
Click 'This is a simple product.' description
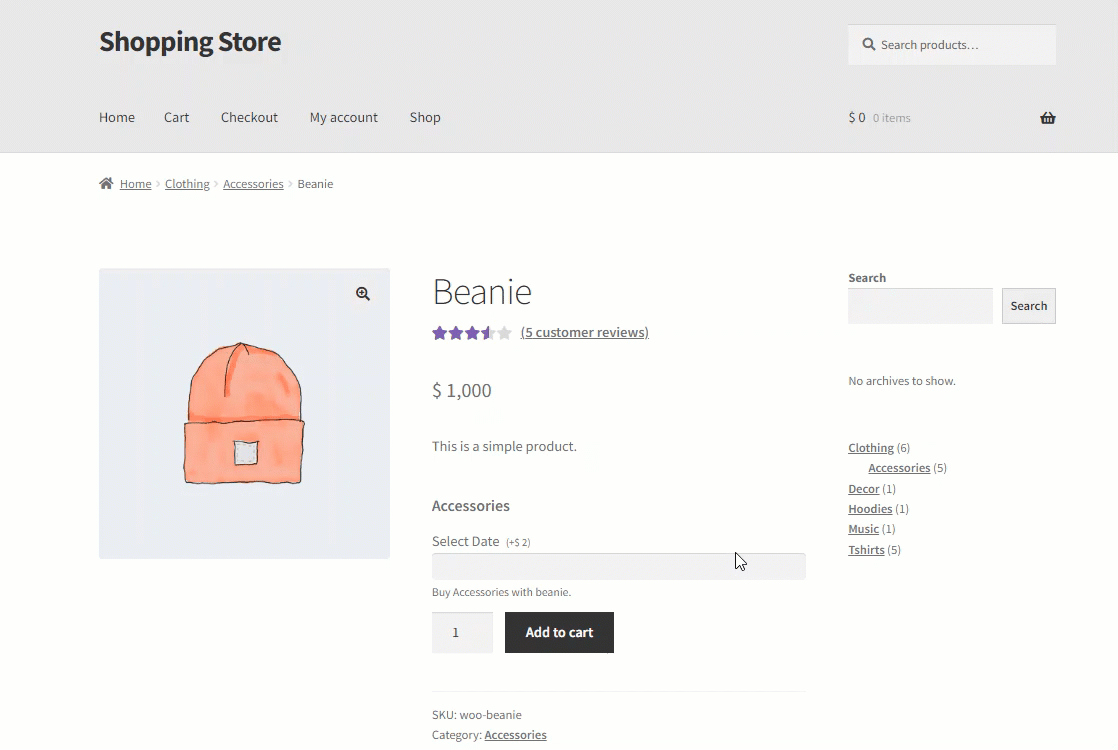point(504,446)
